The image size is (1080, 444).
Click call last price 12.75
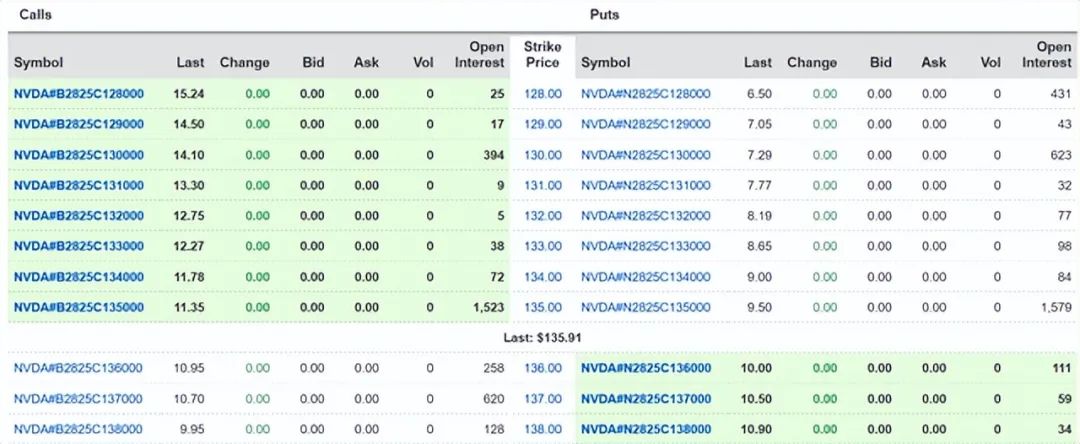pyautogui.click(x=189, y=215)
